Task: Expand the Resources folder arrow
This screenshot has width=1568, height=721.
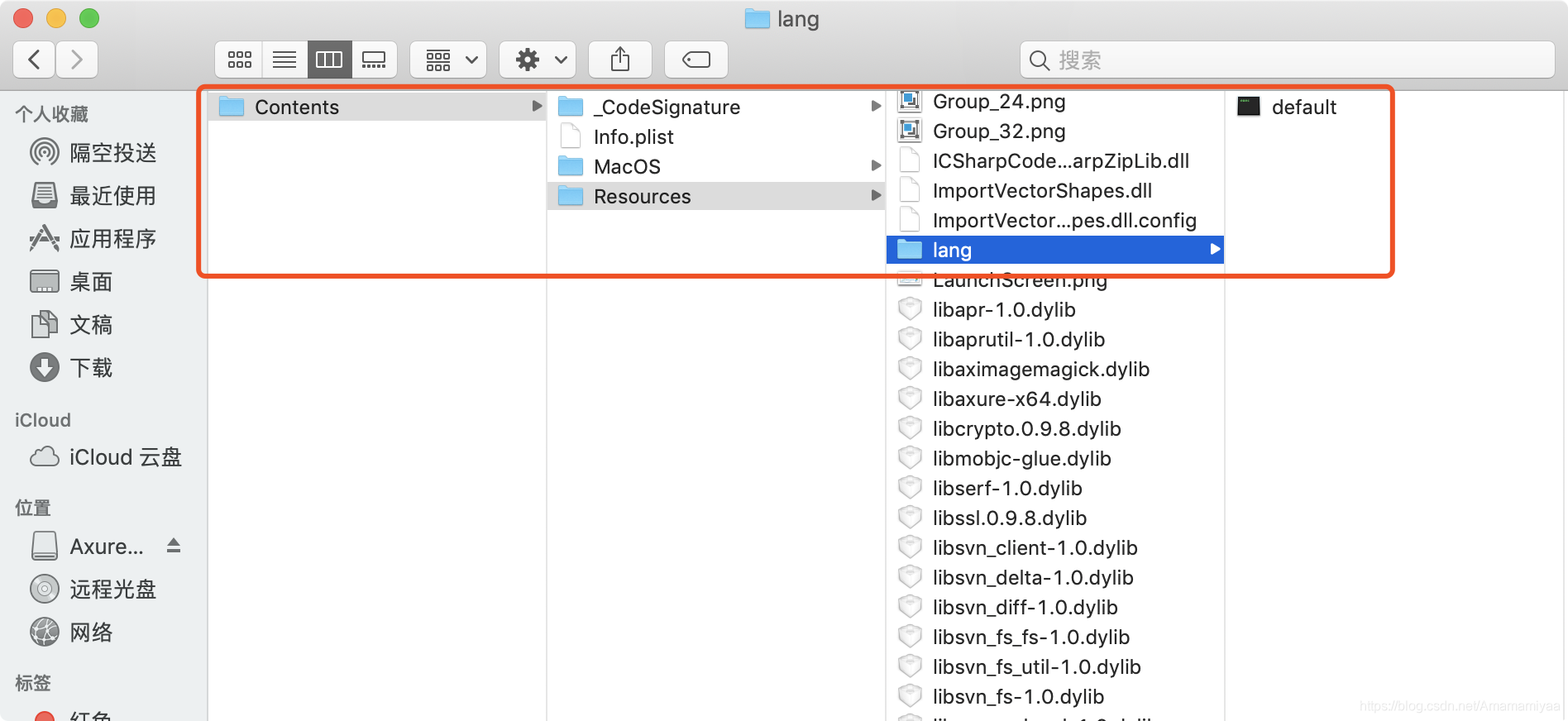Action: (876, 196)
